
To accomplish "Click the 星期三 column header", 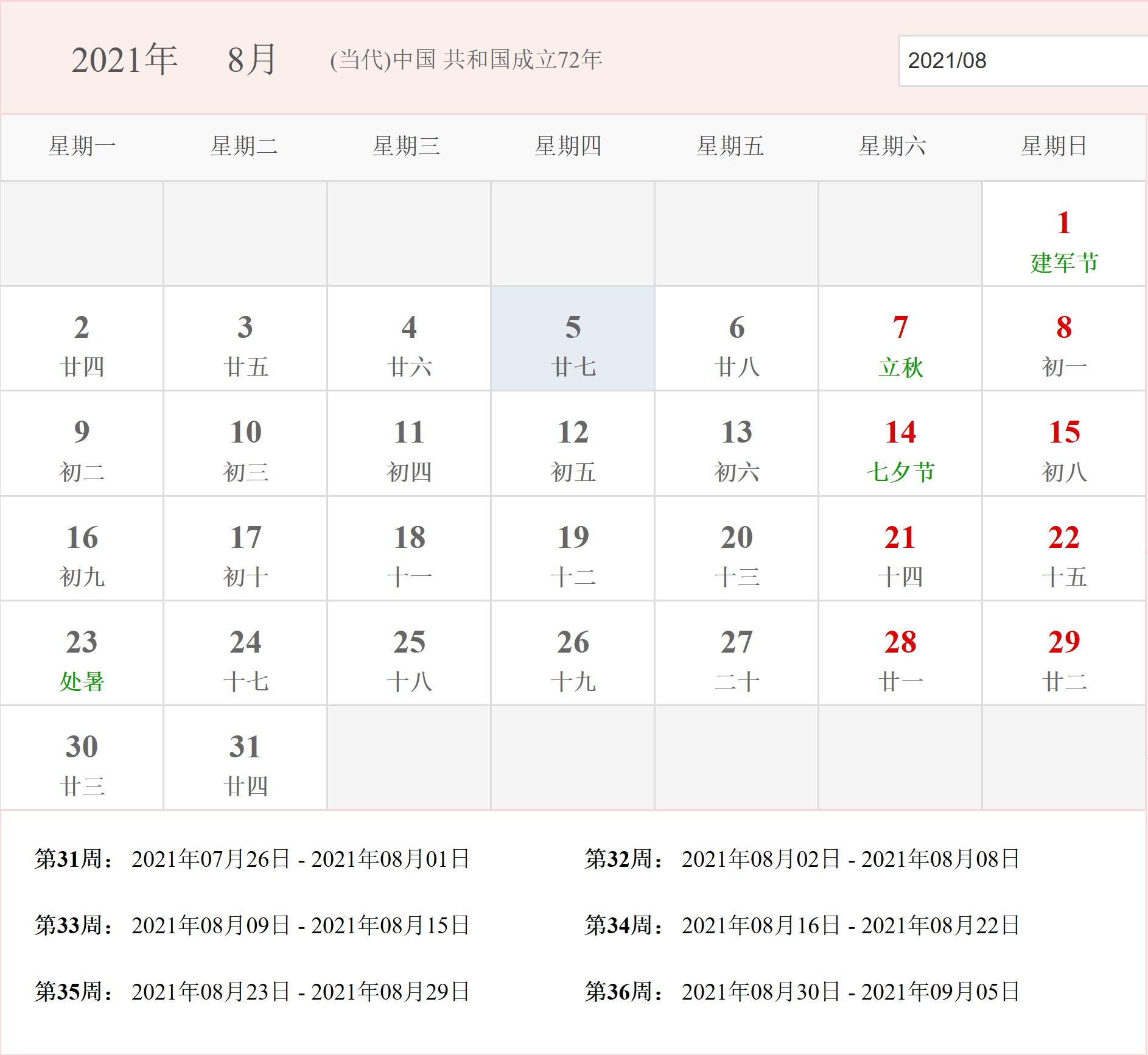I will pyautogui.click(x=406, y=146).
